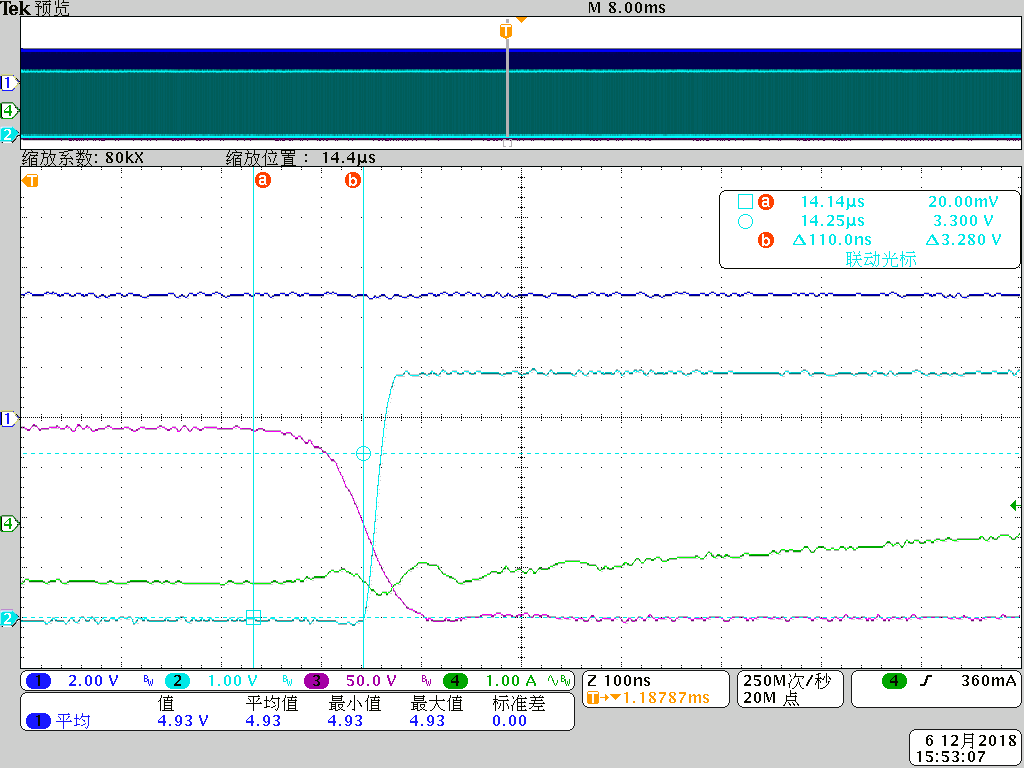Click the 最小值 column header
This screenshot has width=1024, height=768.
(x=354, y=703)
